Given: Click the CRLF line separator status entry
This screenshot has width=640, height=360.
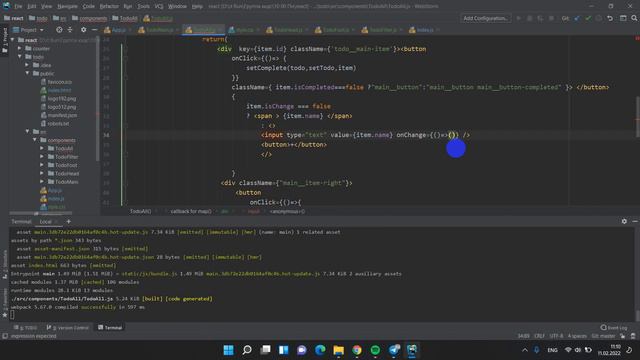Looking at the screenshot, I should [539, 336].
